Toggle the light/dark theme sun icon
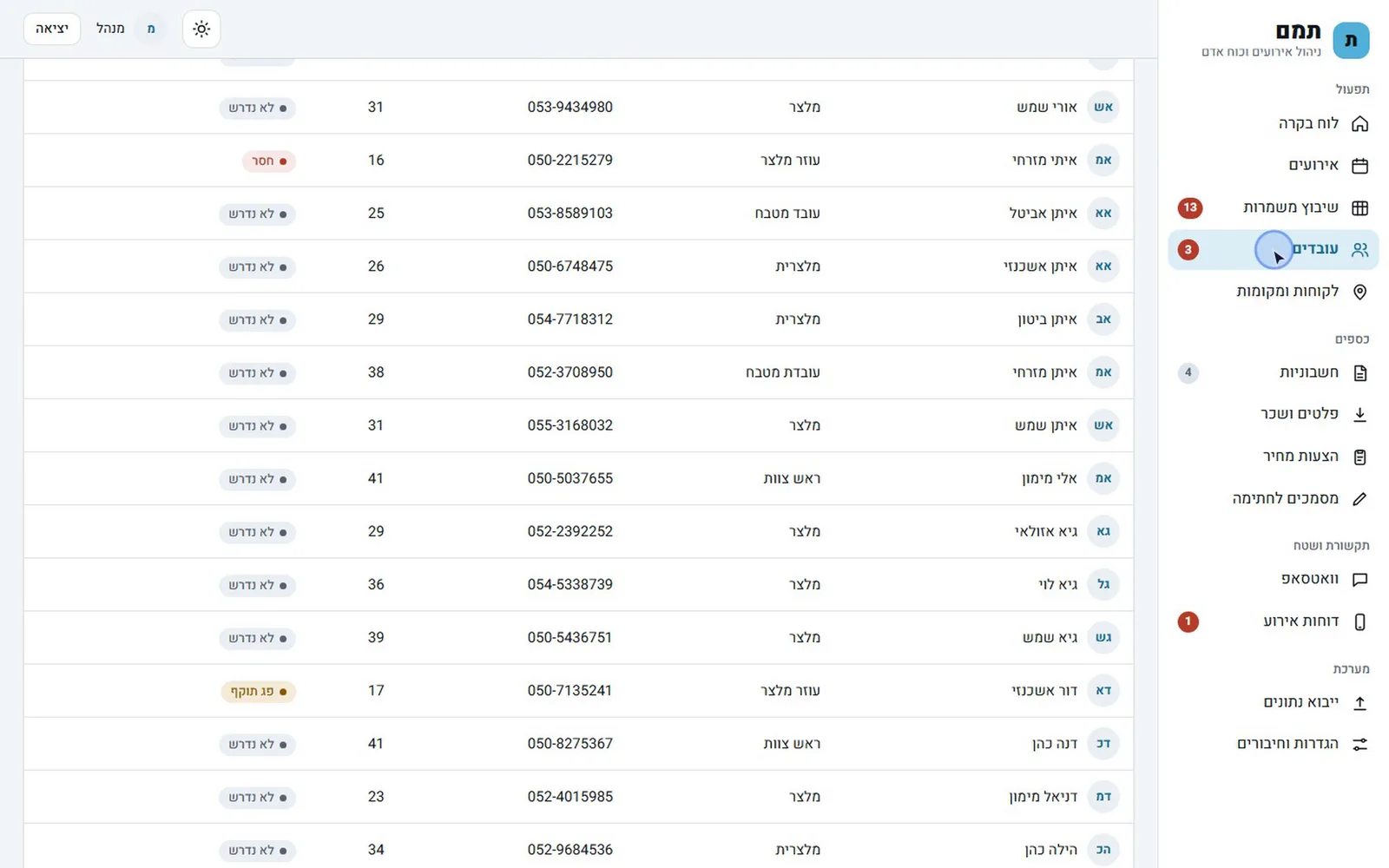 [x=201, y=30]
